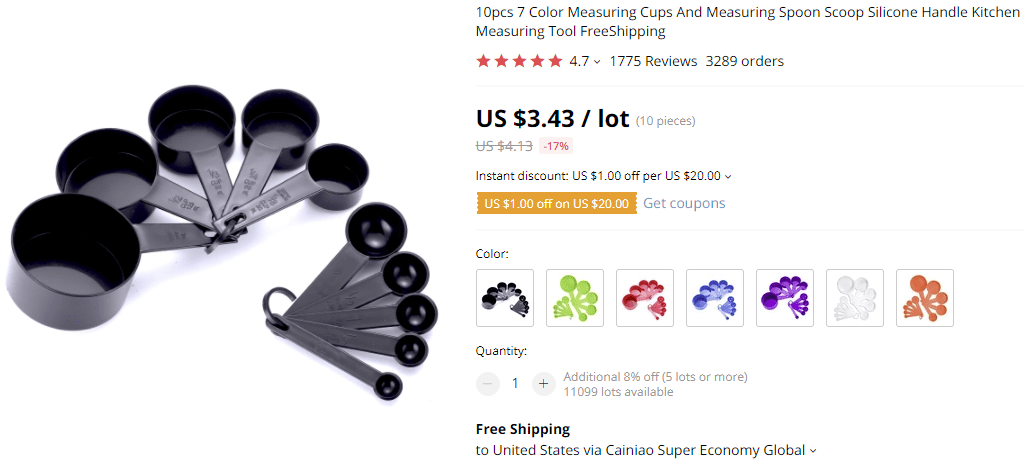
Task: Expand the 4.7 rating breakdown chevron
Action: (597, 62)
